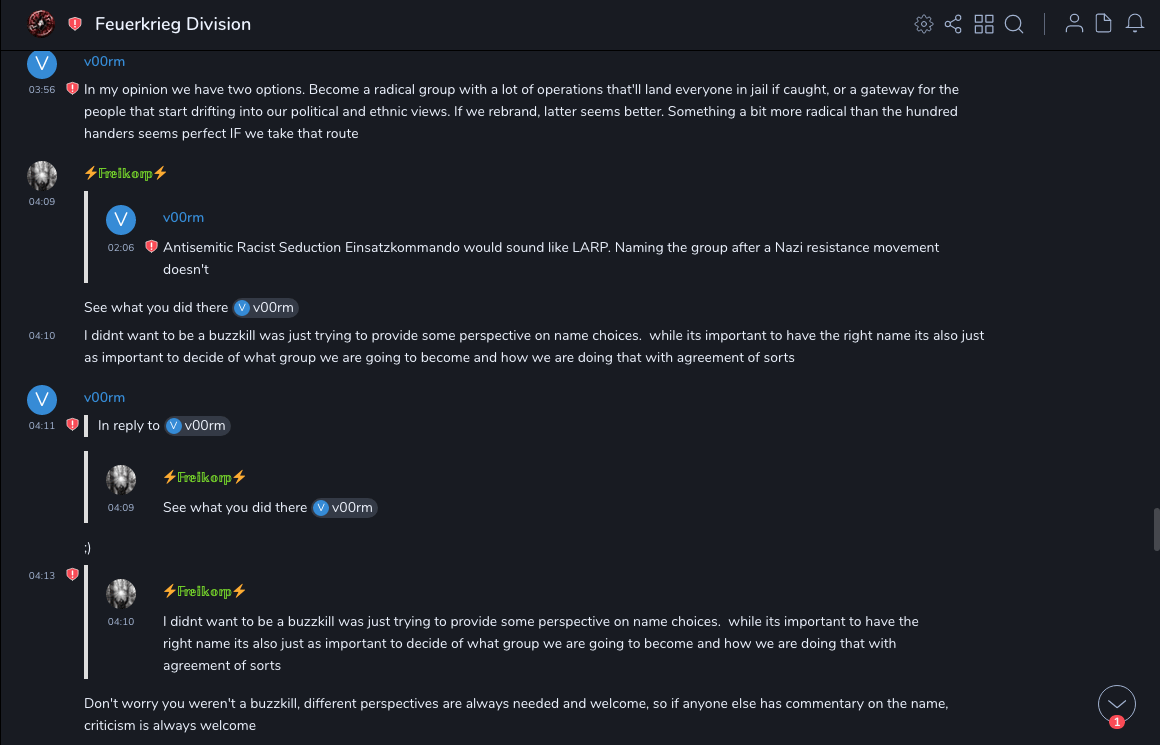
Task: Click v00rm's avatar on the 03:56 message
Action: [x=41, y=65]
